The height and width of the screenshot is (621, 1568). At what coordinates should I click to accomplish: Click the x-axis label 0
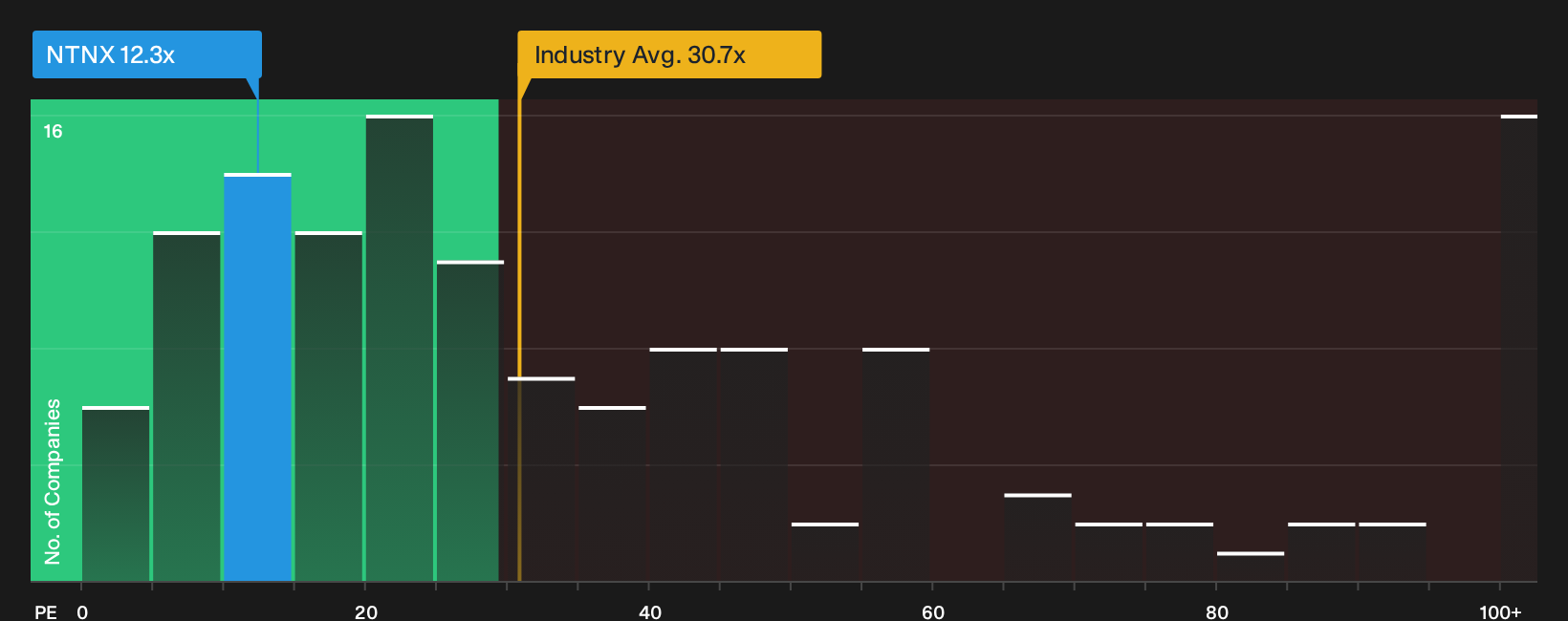point(82,611)
